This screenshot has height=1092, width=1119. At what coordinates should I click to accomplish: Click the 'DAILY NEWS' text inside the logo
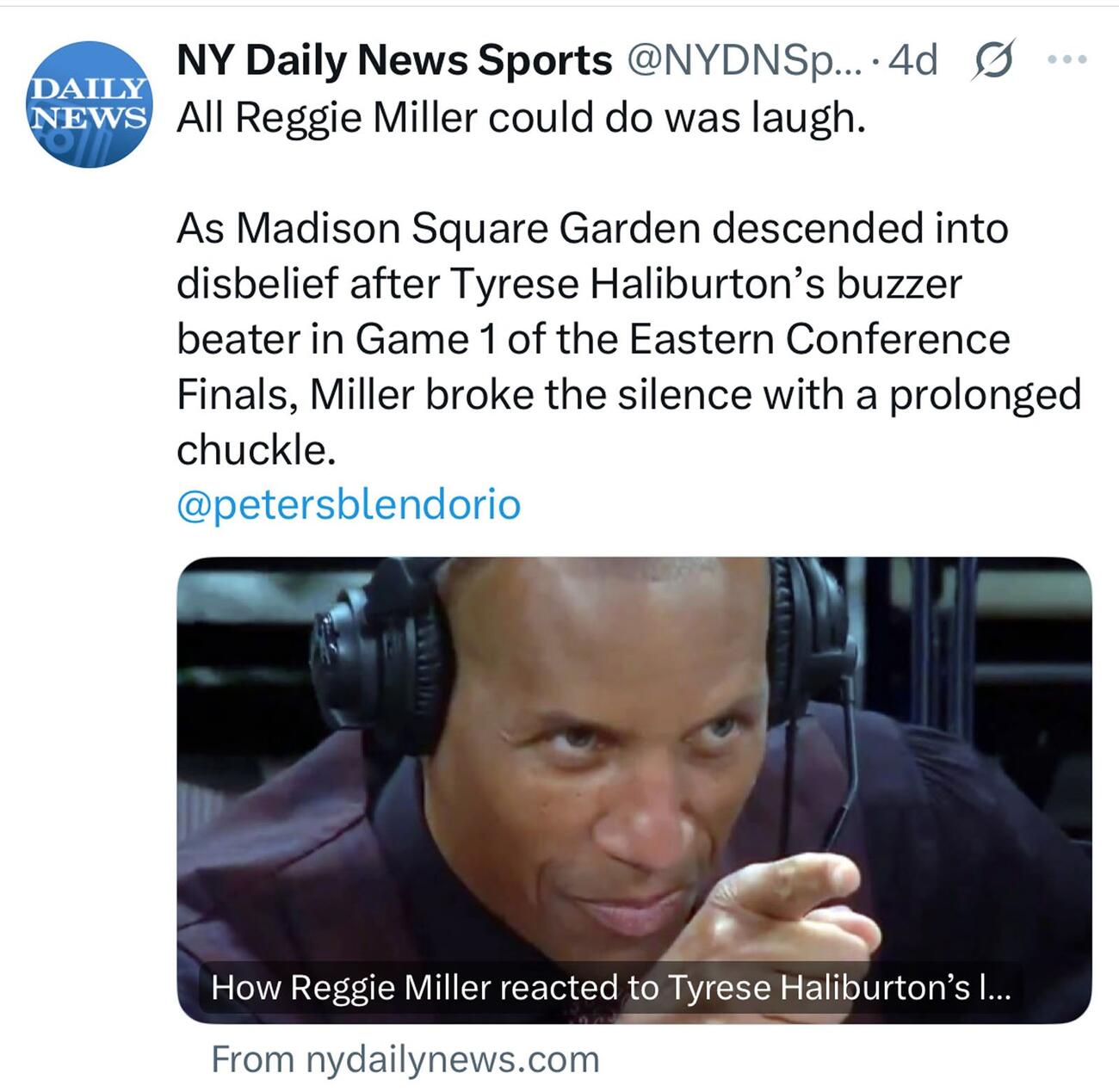(x=88, y=102)
